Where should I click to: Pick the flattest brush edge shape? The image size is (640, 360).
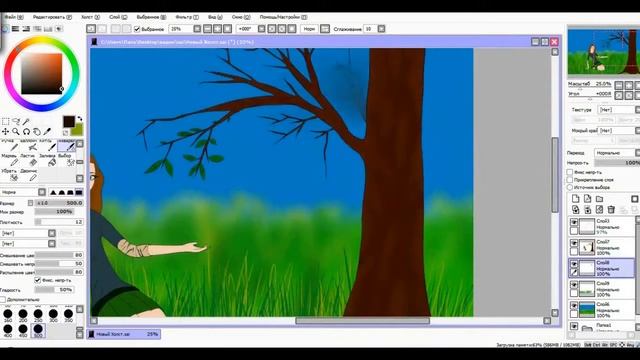[x=78, y=192]
